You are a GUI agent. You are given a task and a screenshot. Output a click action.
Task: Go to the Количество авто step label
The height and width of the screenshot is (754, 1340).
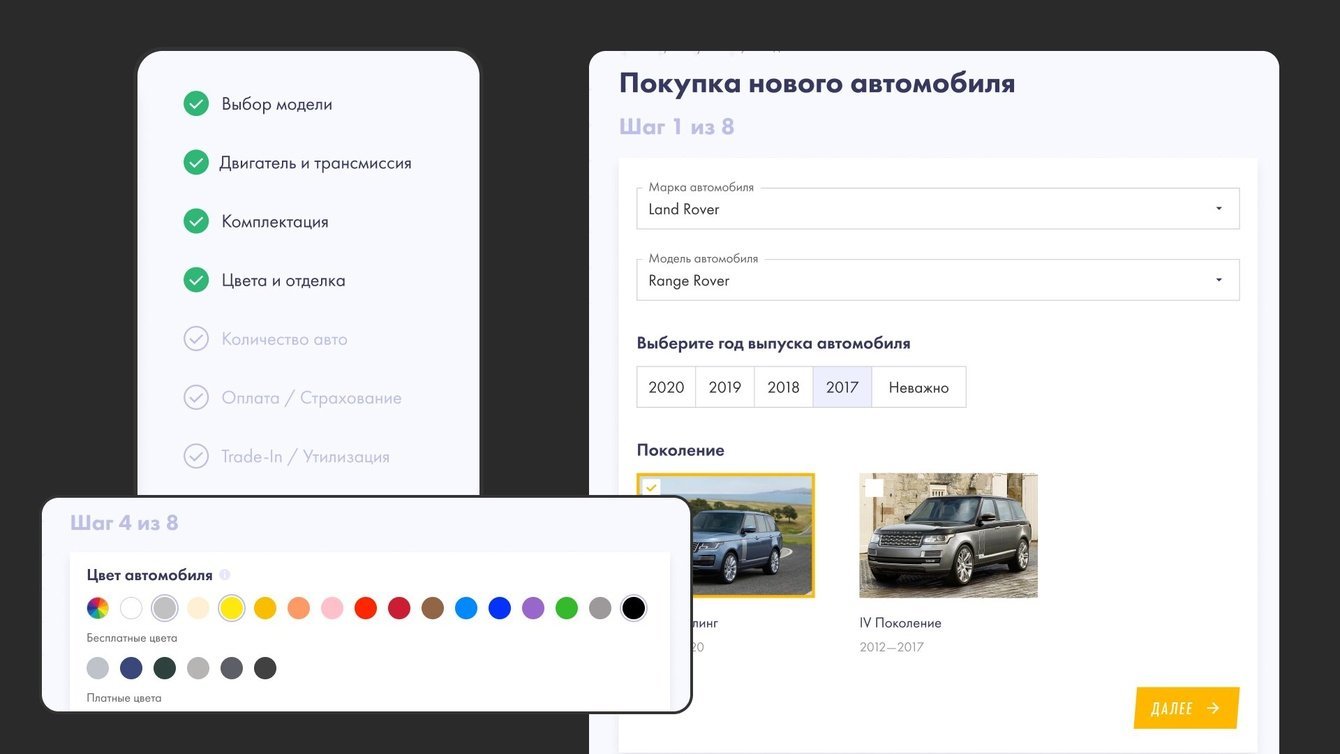(285, 340)
